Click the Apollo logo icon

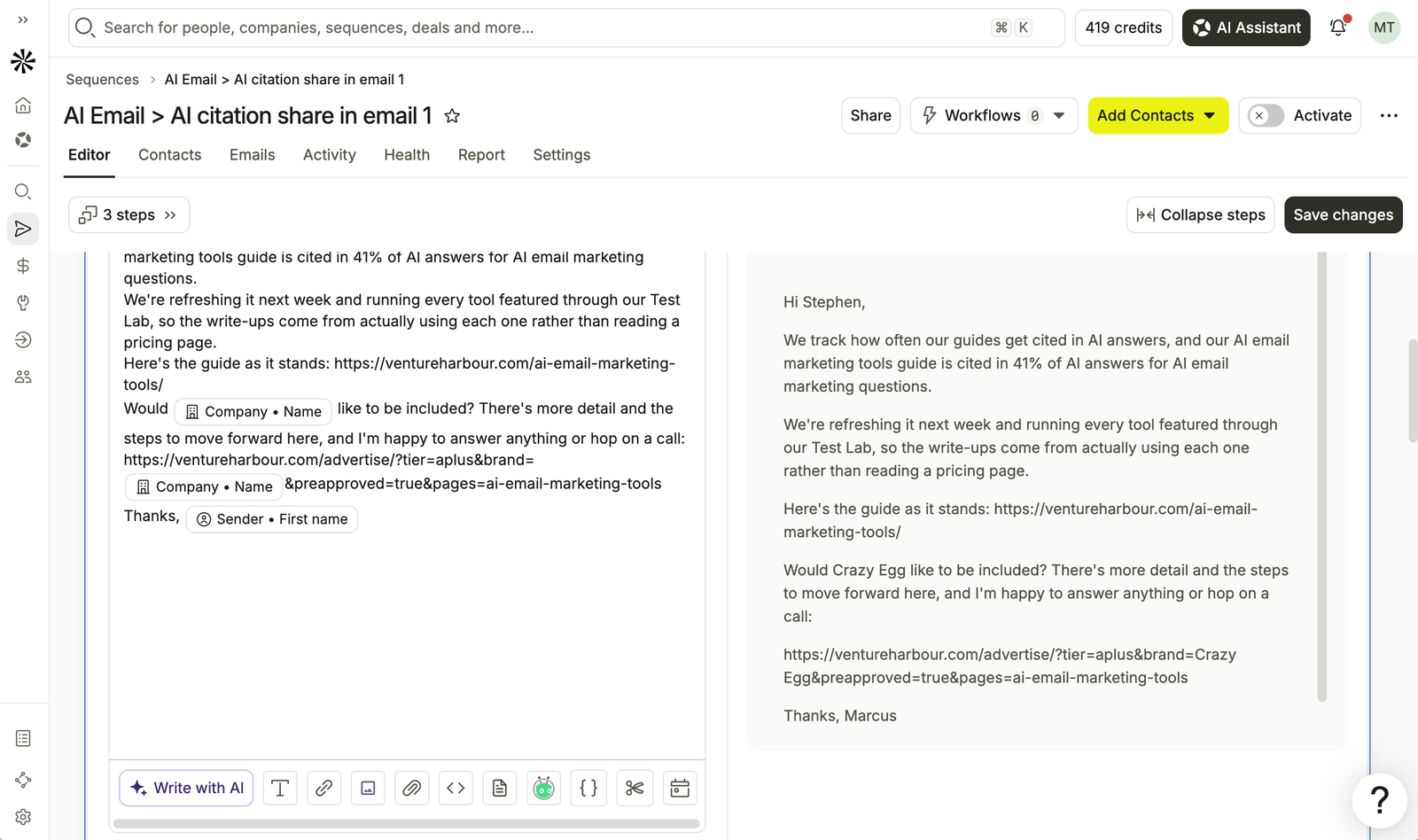point(23,61)
